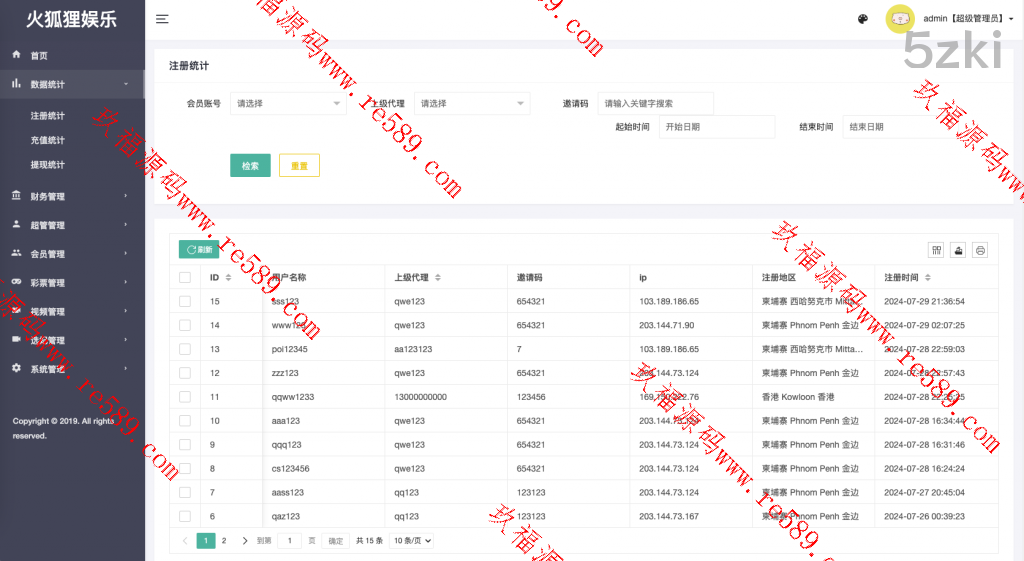Screen dimensions: 1024x561
Task: Open the theme palette icon
Action: coord(863,19)
